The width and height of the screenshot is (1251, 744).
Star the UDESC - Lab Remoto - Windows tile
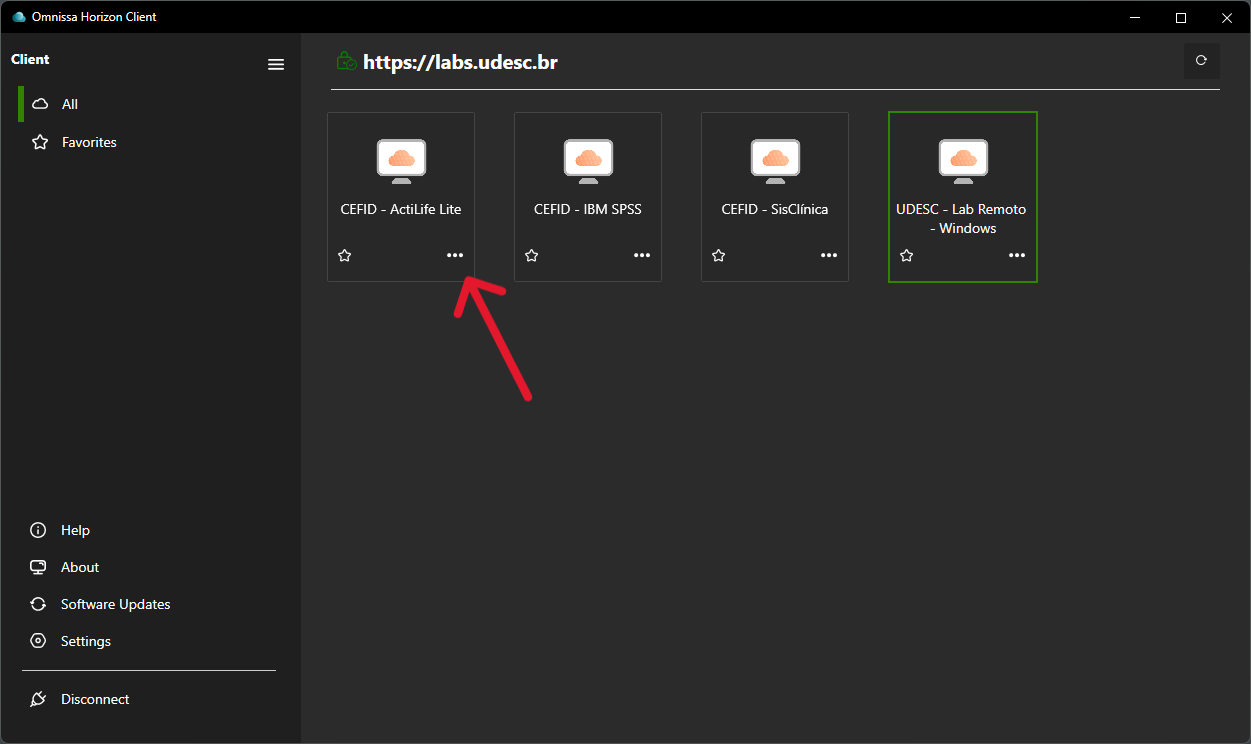[x=907, y=256]
